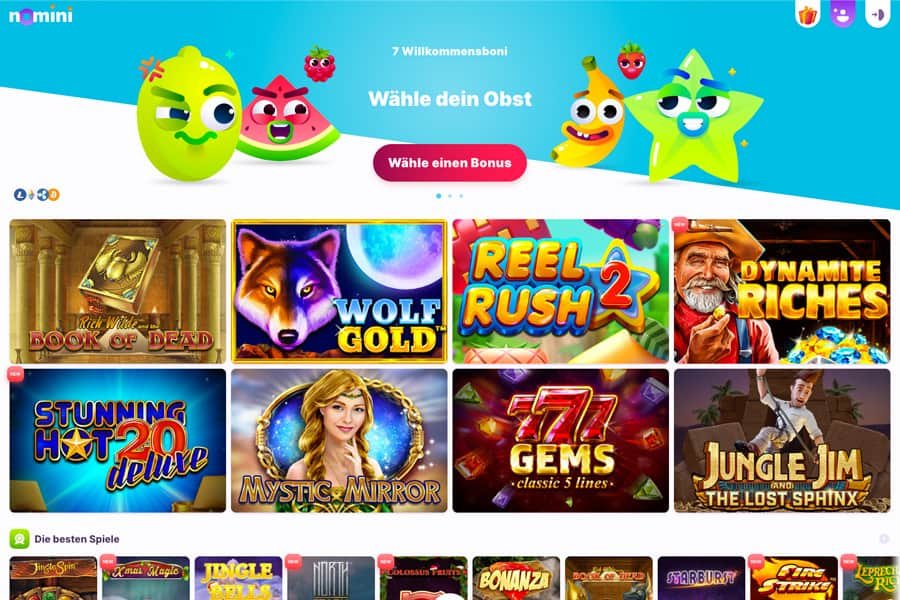Click the Bitcoin payment icon

click(53, 195)
